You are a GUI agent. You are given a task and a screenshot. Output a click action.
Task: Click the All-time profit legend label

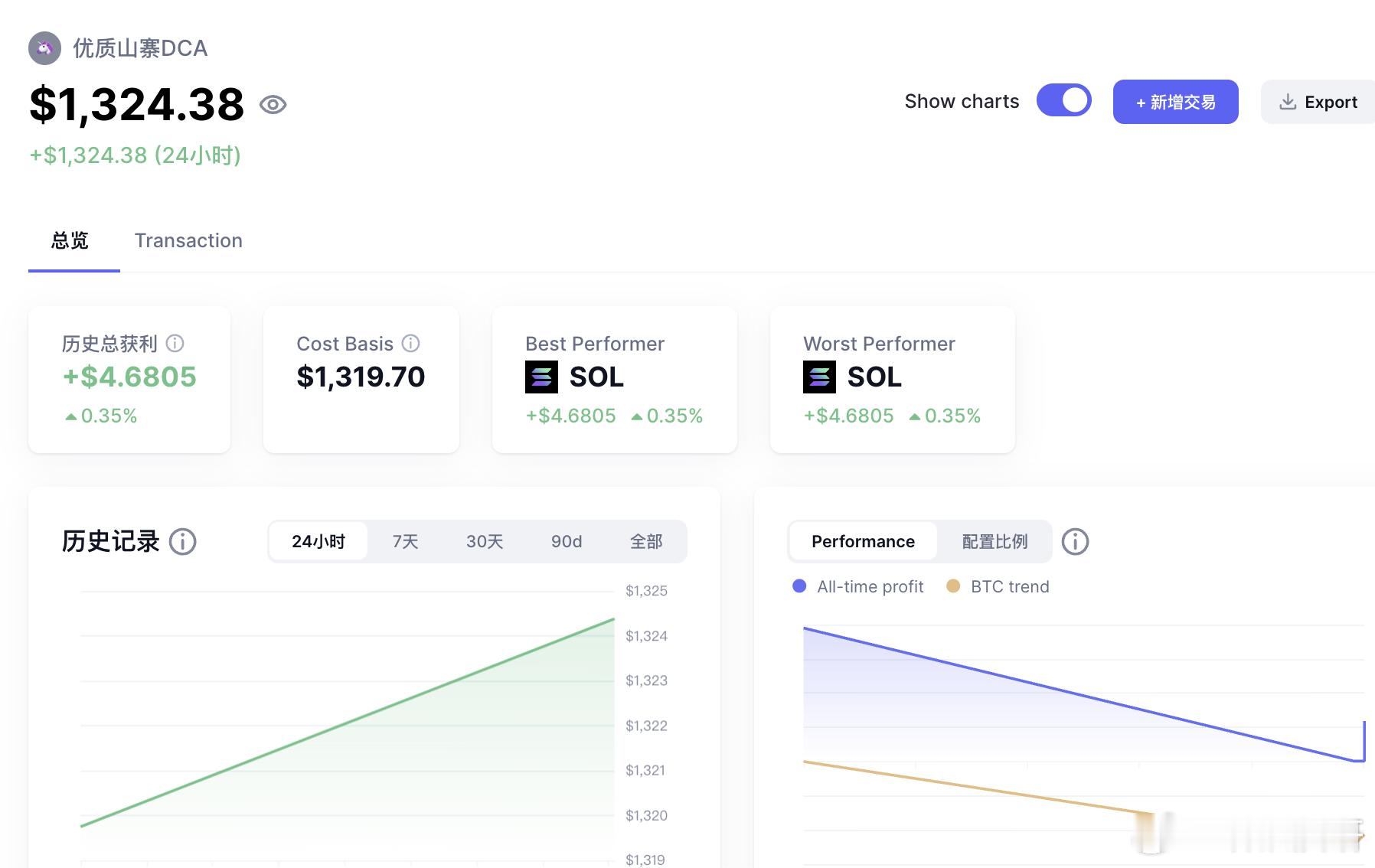tap(870, 586)
